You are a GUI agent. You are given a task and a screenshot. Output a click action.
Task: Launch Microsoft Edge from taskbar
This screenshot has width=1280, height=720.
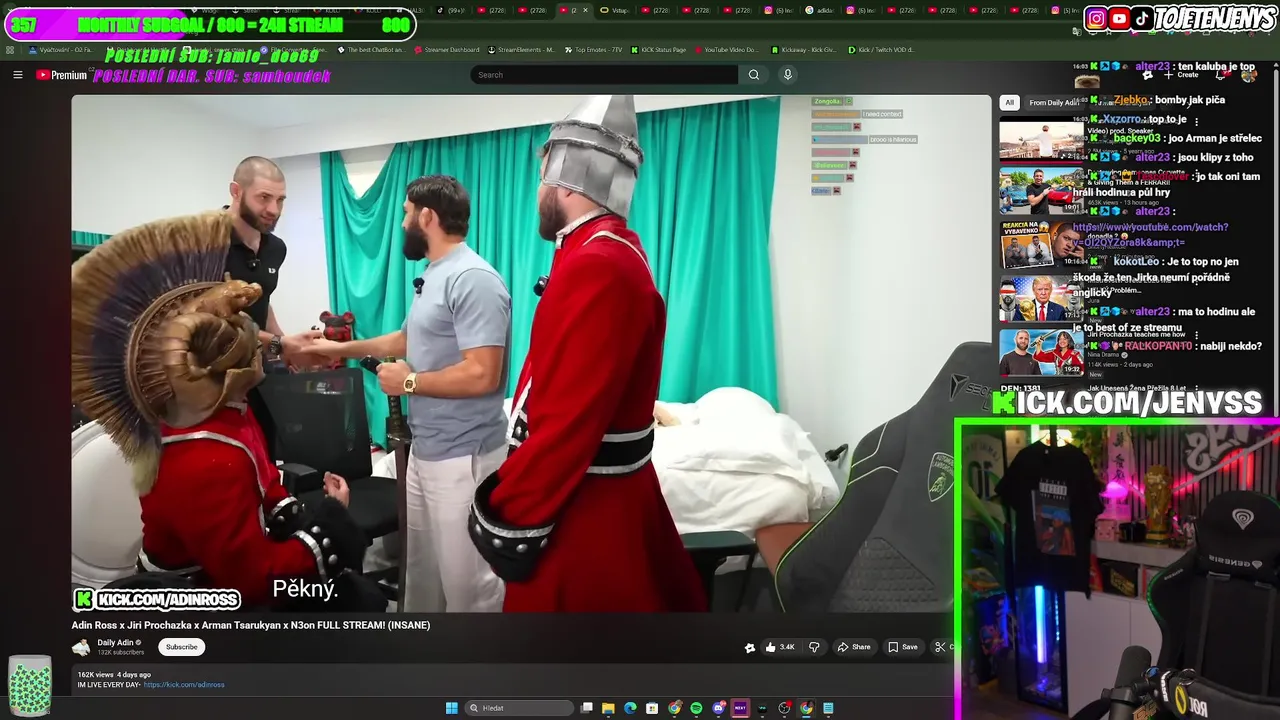[x=630, y=708]
